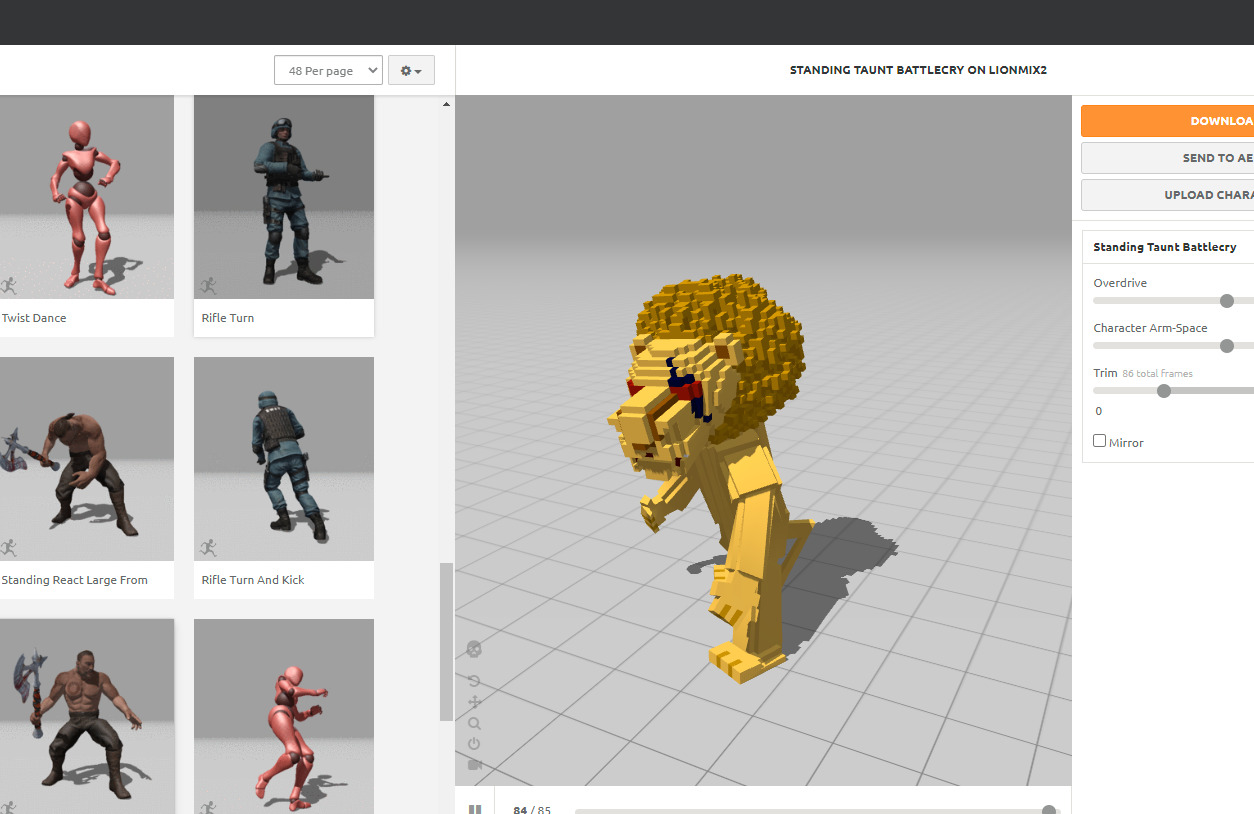Select the Twist Dance animation thumbnail
The width and height of the screenshot is (1254, 814).
coord(87,197)
